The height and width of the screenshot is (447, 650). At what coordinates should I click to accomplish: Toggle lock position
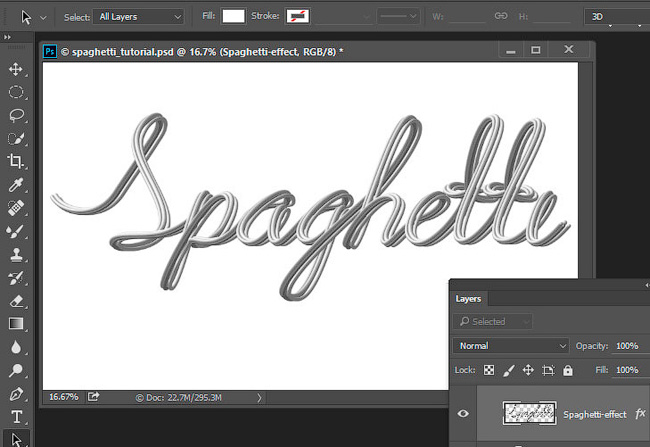(528, 370)
